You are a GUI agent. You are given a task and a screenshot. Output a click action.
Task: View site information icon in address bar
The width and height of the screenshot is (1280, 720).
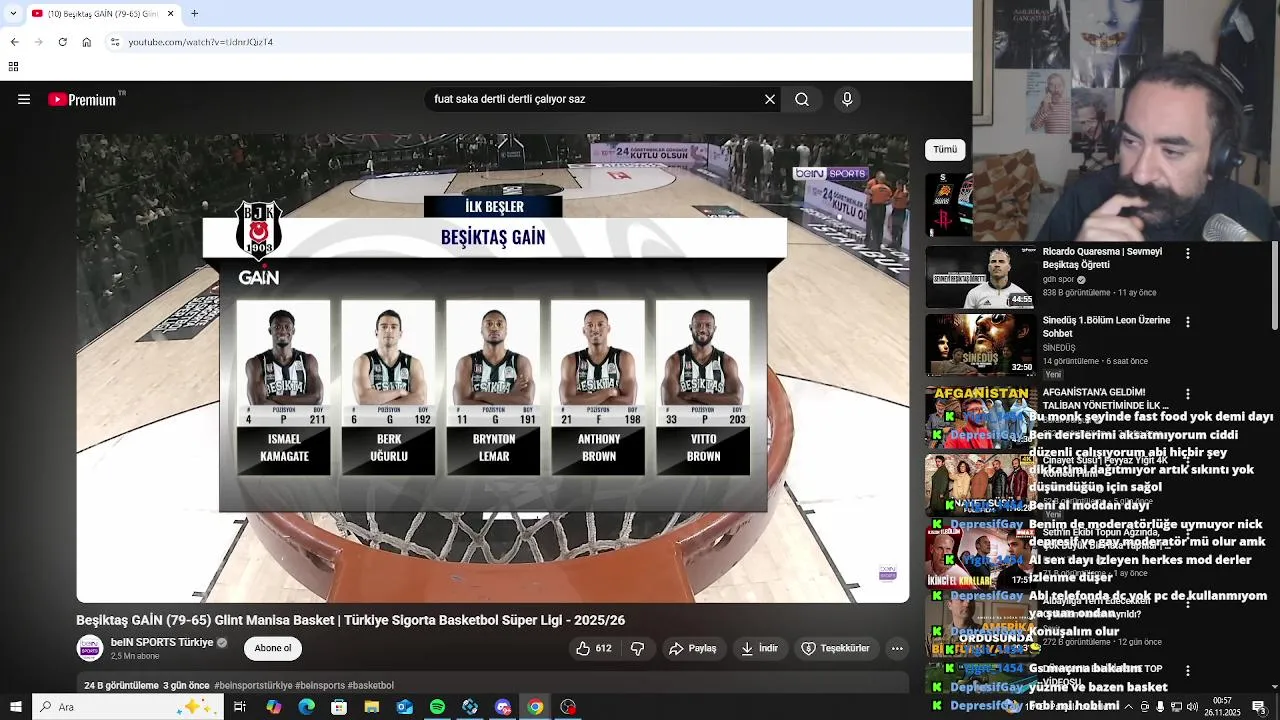[x=115, y=42]
